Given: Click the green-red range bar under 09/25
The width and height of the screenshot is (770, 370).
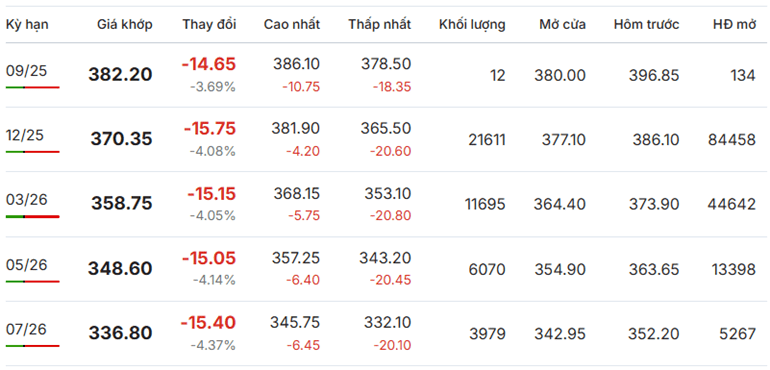Looking at the screenshot, I should point(32,87).
